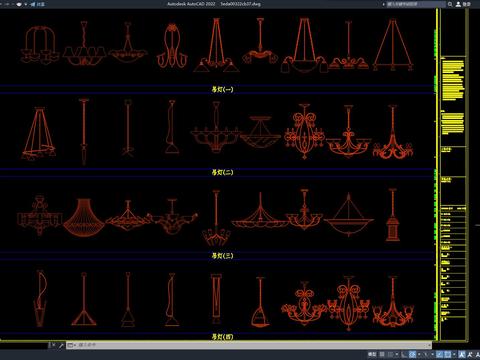Open the snap mode dropdown arrow
Screen dimensions: 480x360
click(x=397, y=354)
